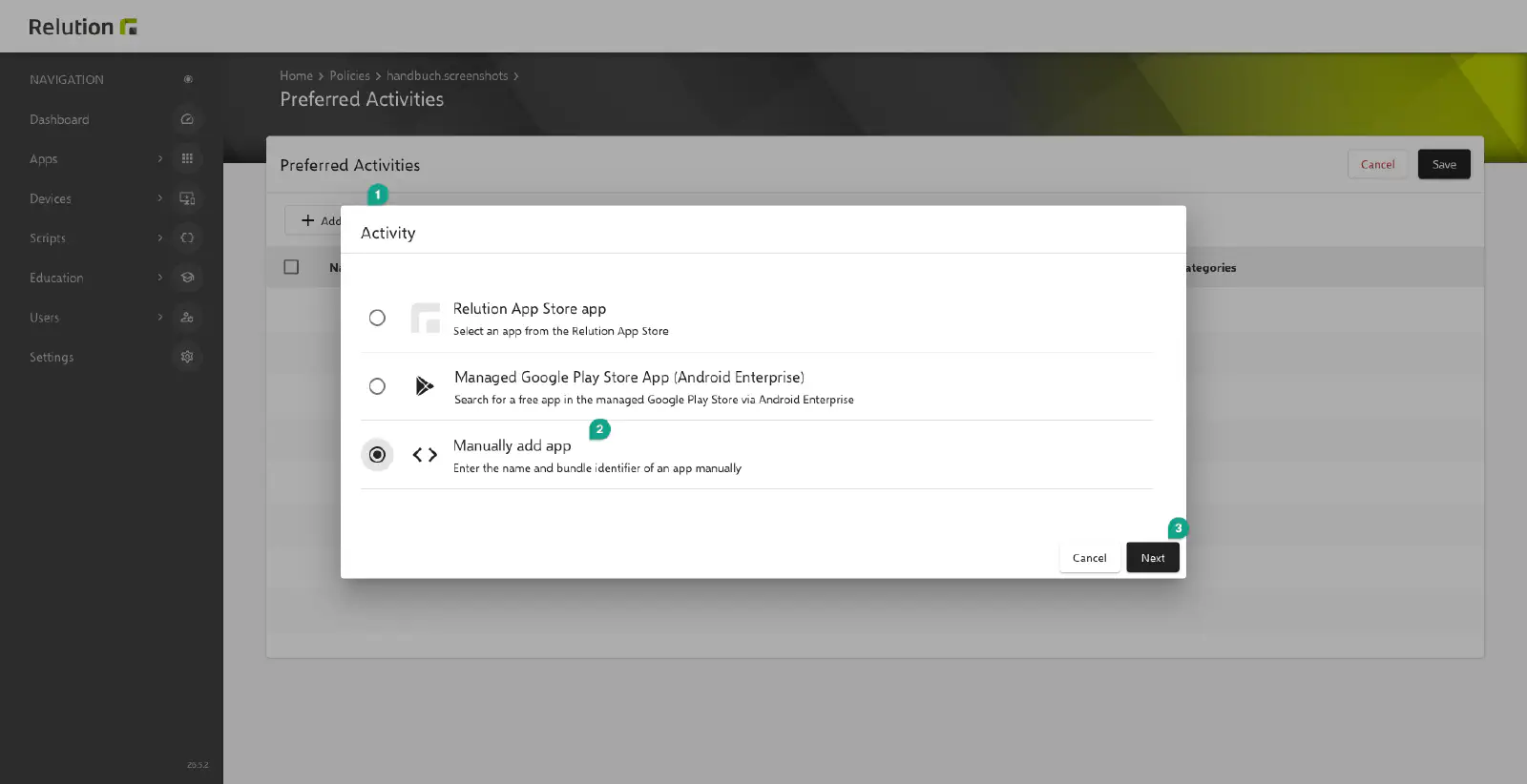Click Next in the Activity dialog
The height and width of the screenshot is (784, 1527).
[x=1153, y=558]
